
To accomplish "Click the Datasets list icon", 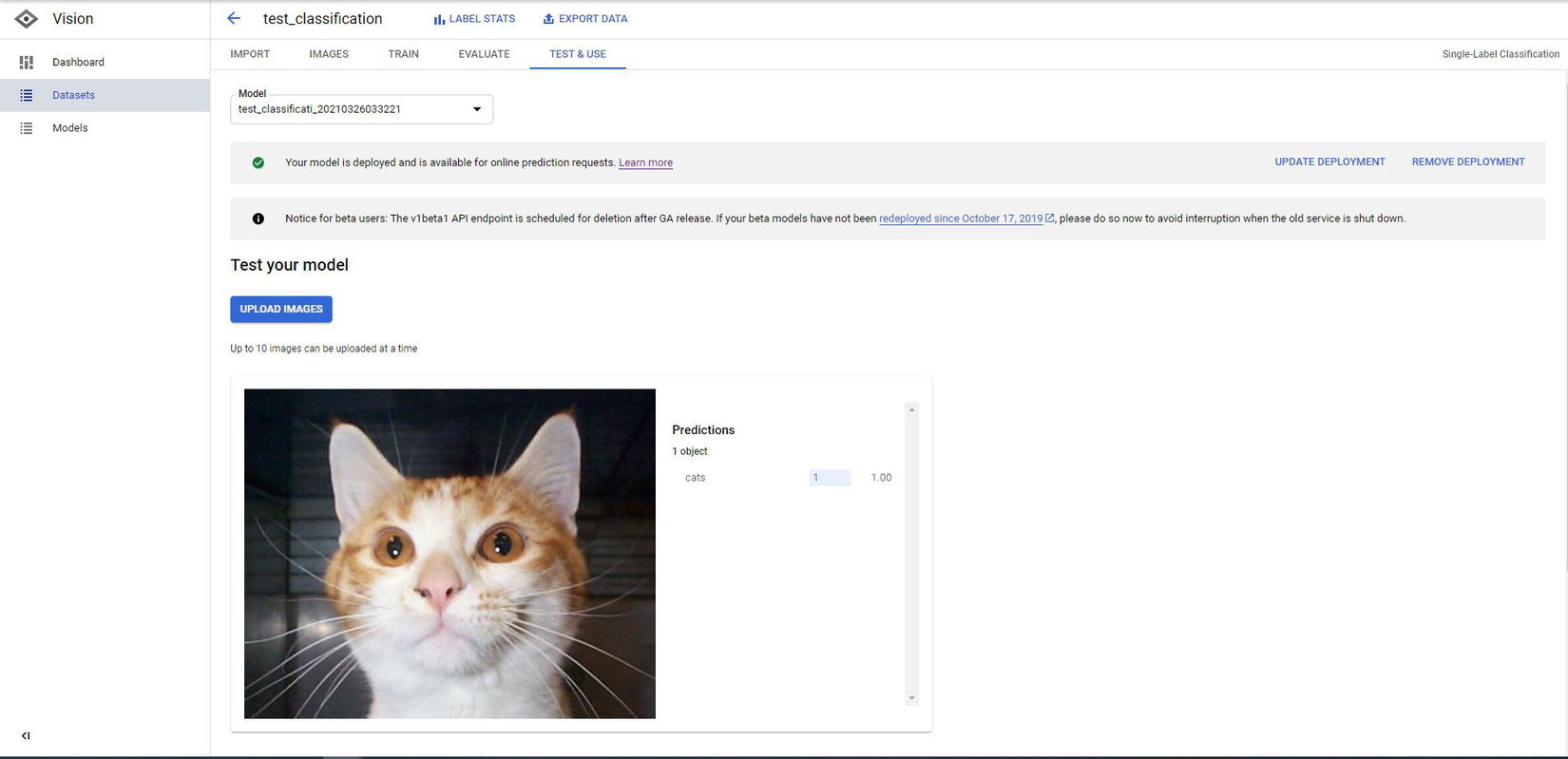I will (x=27, y=95).
